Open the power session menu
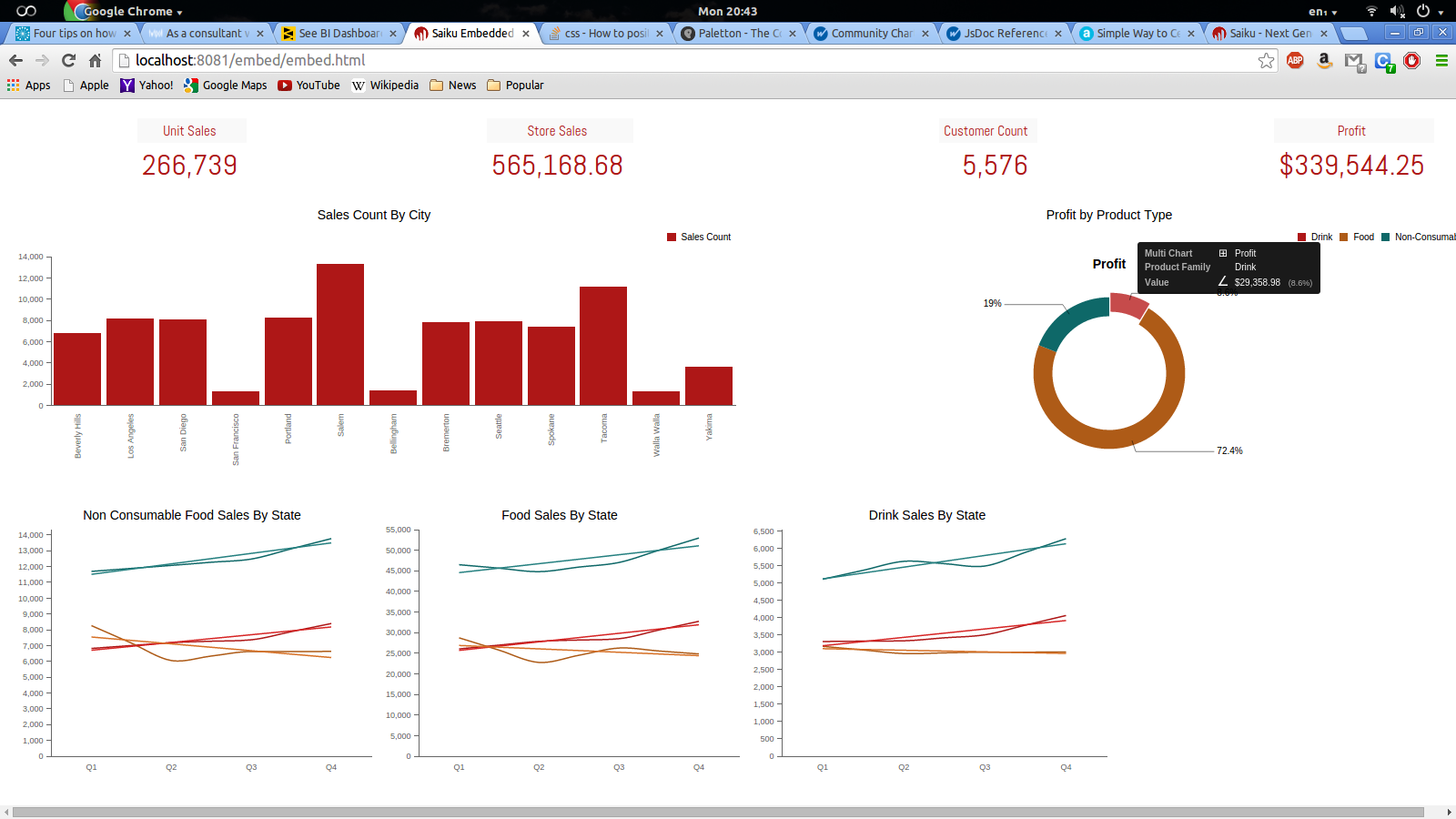 (1429, 11)
